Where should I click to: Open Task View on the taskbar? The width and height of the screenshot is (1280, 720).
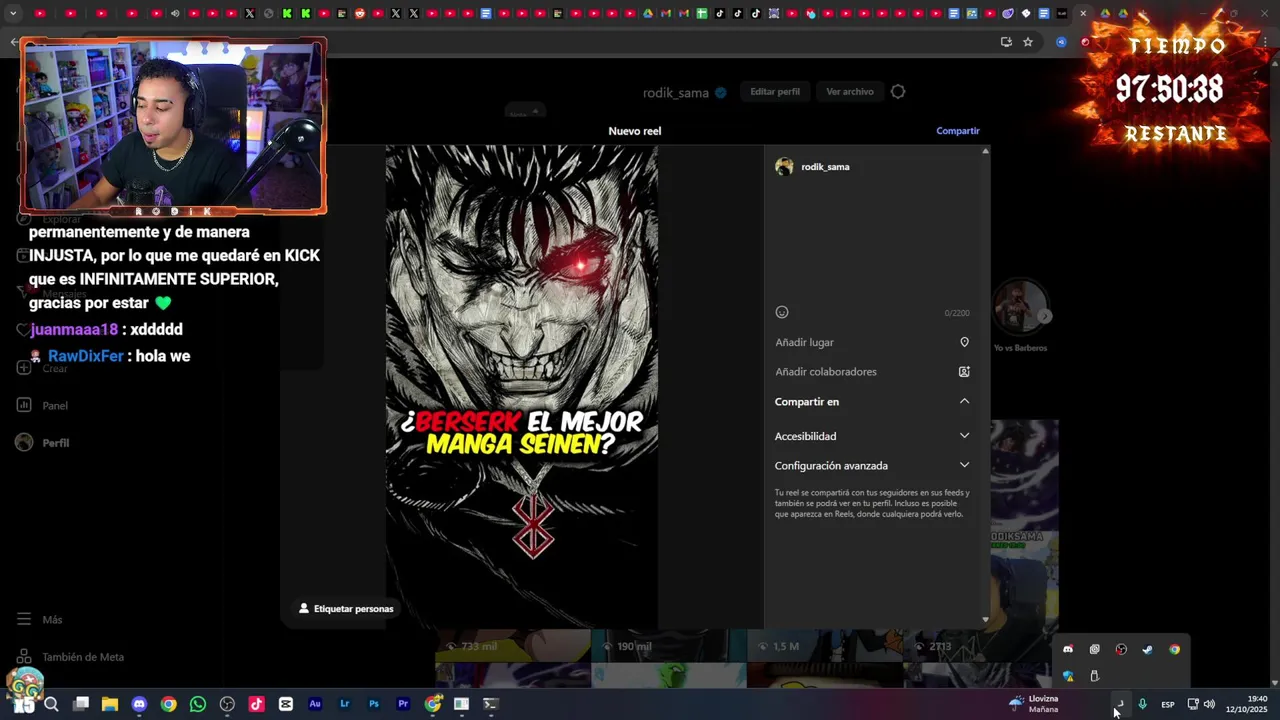coord(81,704)
